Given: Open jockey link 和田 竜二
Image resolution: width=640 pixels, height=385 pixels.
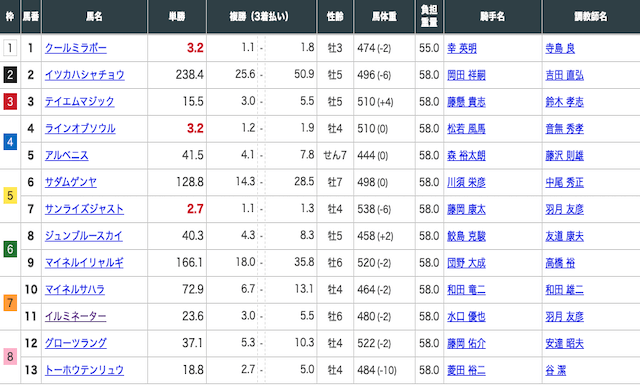Looking at the screenshot, I should coord(466,290).
